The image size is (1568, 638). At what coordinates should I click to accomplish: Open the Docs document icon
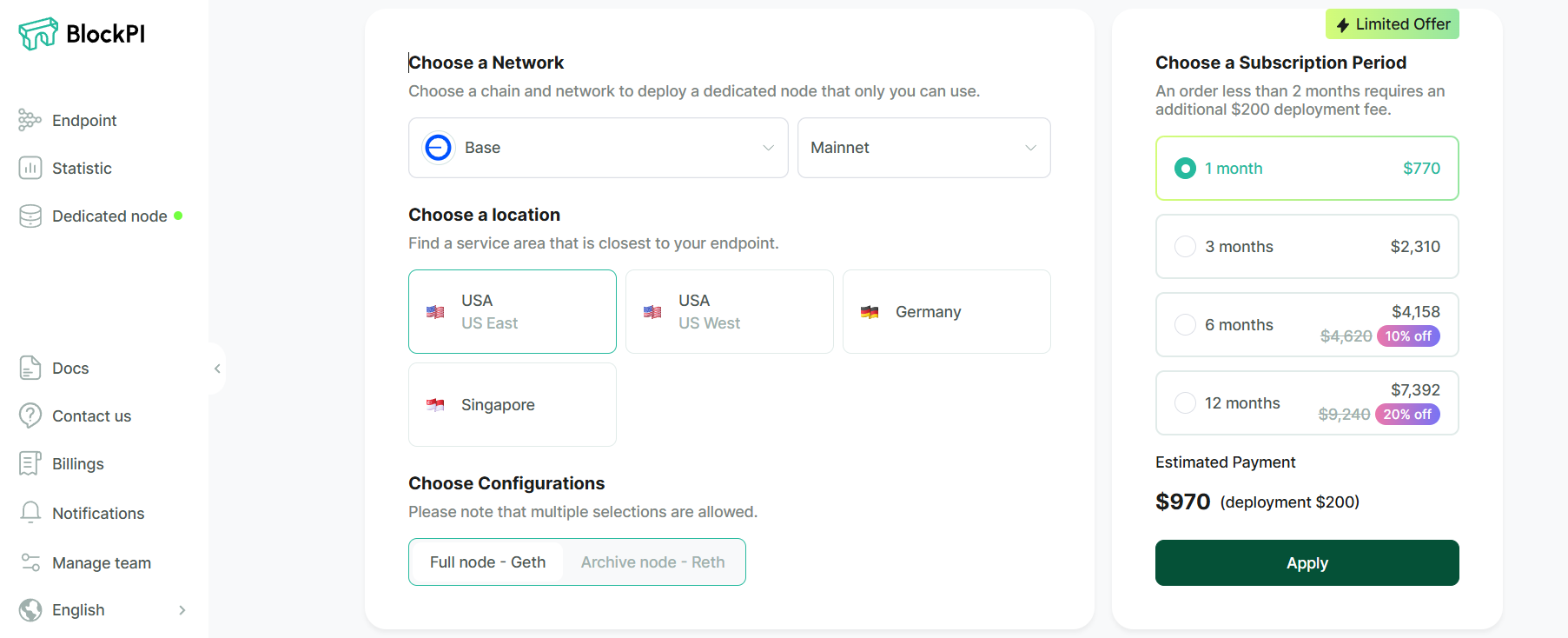coord(30,368)
